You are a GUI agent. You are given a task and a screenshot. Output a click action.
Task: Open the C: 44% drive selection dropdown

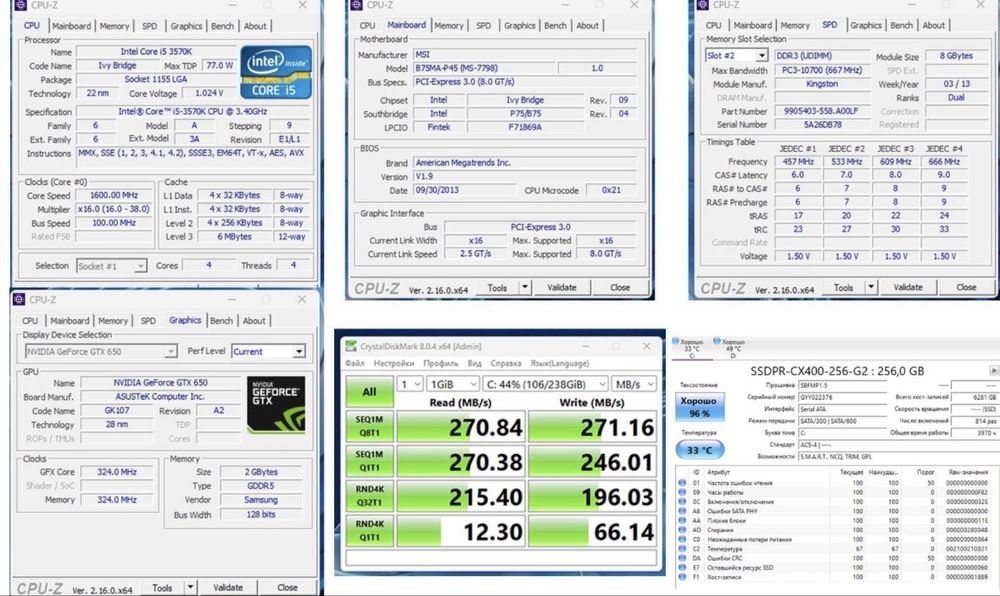[x=545, y=384]
